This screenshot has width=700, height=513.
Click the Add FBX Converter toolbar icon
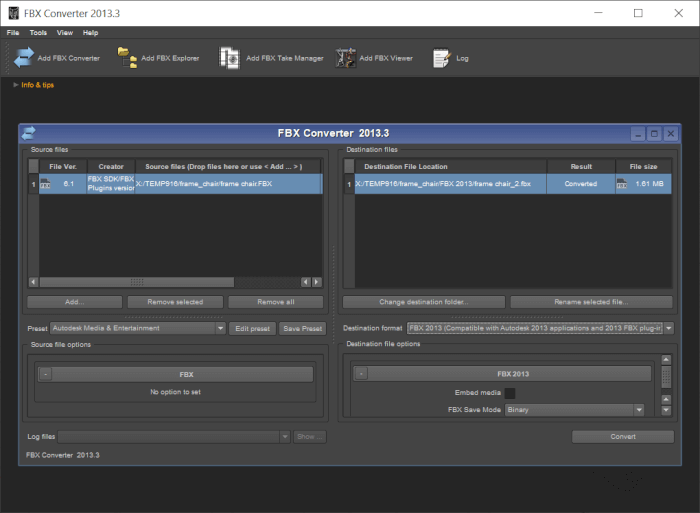24,58
